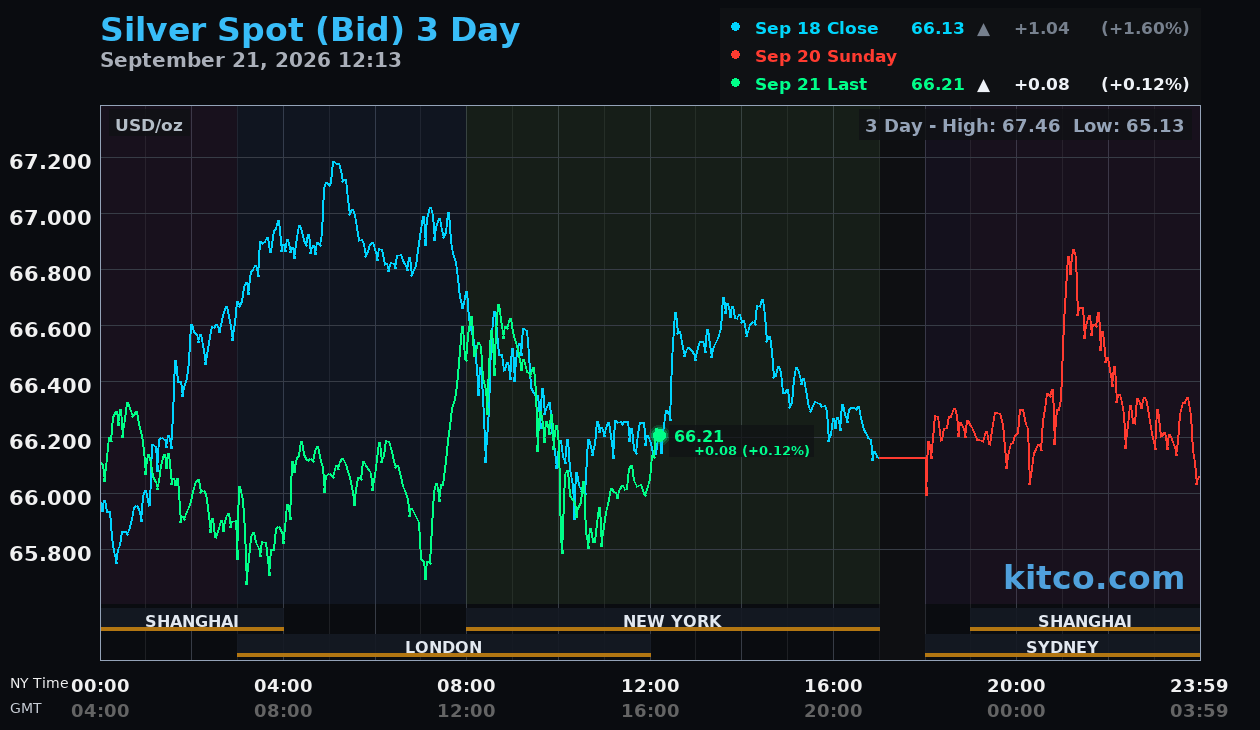Click the 08:00 NY time label in white

tap(466, 686)
